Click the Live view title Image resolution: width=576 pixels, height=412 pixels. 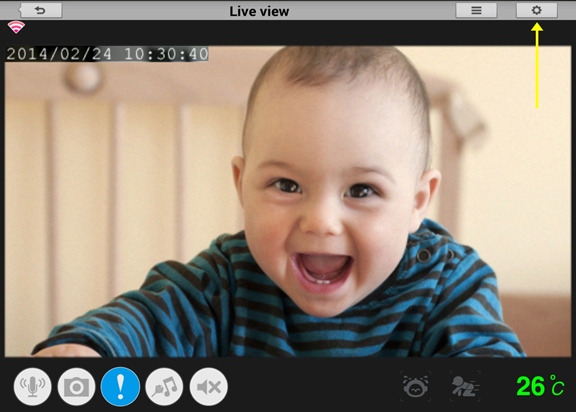(259, 11)
